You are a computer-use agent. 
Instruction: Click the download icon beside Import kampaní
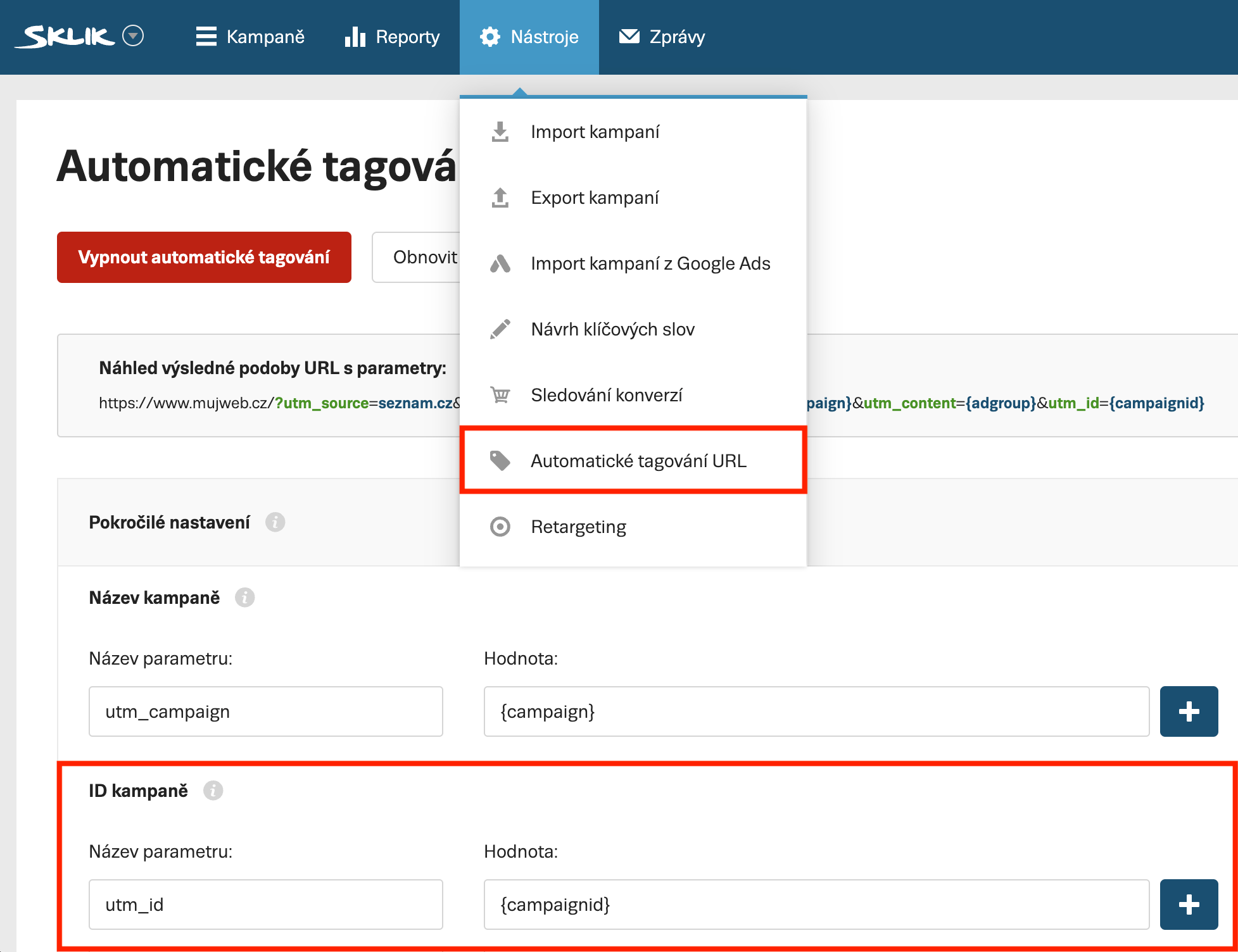click(x=500, y=132)
